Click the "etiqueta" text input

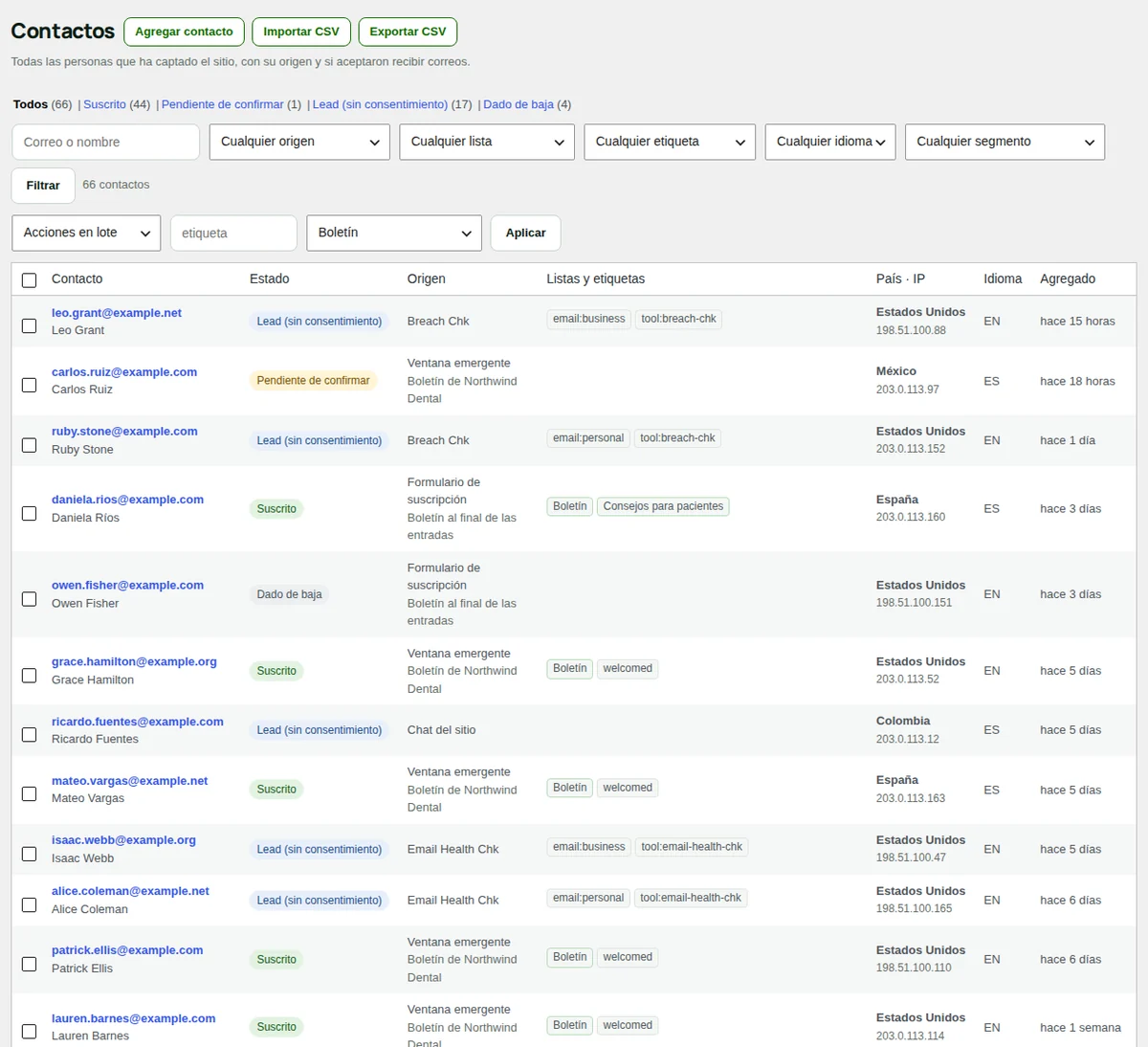pos(233,233)
